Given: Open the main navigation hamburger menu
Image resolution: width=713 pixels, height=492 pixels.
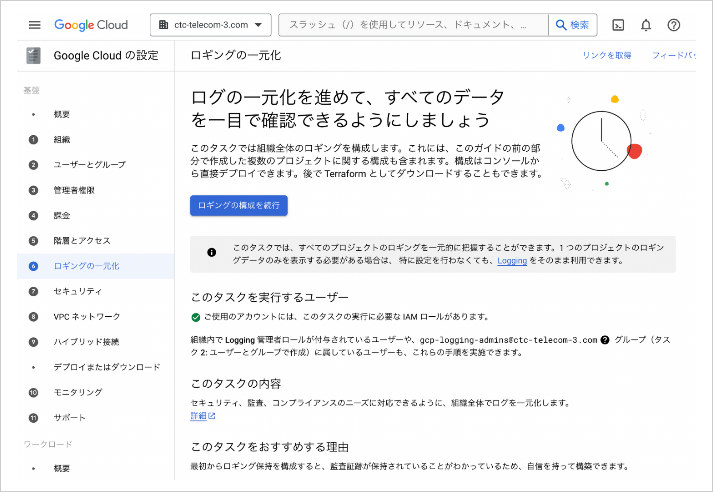Looking at the screenshot, I should tap(35, 25).
